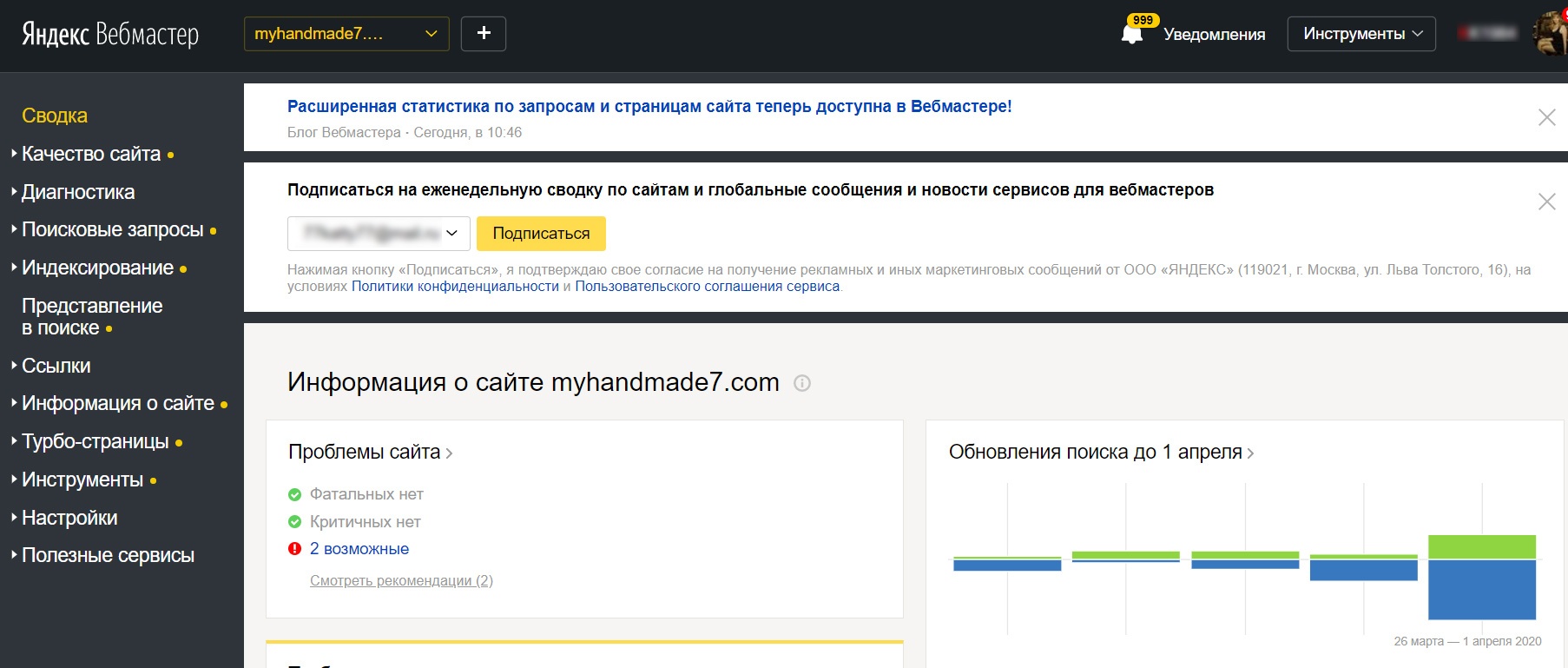
Task: Open Политики конфиденциальности link
Action: tap(455, 287)
